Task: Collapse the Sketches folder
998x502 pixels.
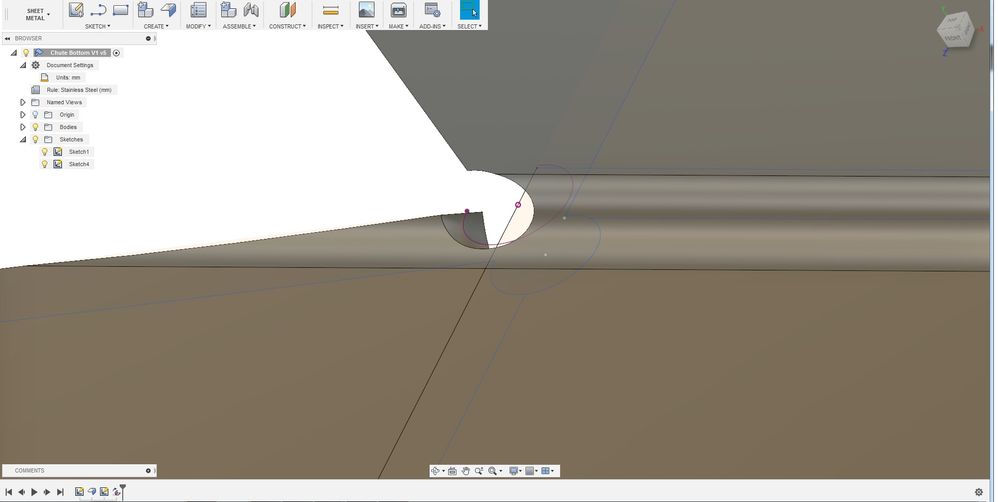Action: [x=24, y=139]
